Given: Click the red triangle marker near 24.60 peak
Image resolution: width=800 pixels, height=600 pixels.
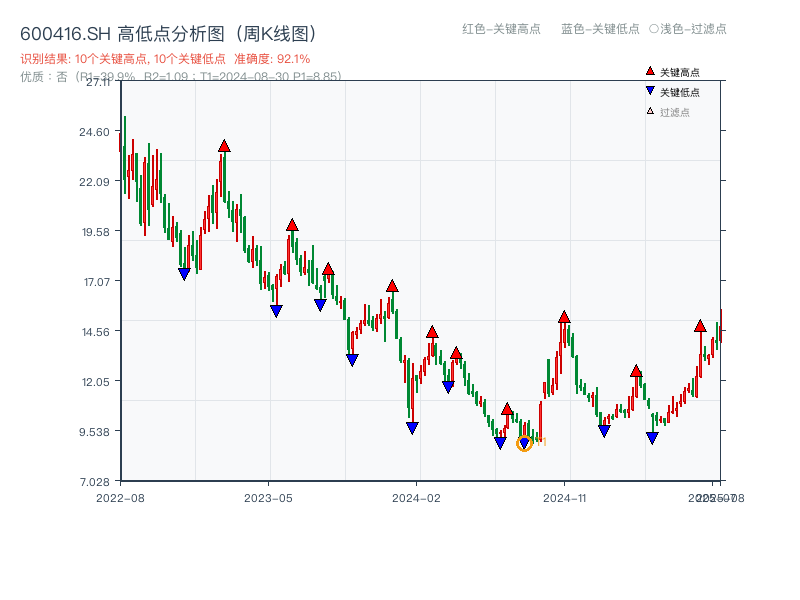Looking at the screenshot, I should [224, 146].
